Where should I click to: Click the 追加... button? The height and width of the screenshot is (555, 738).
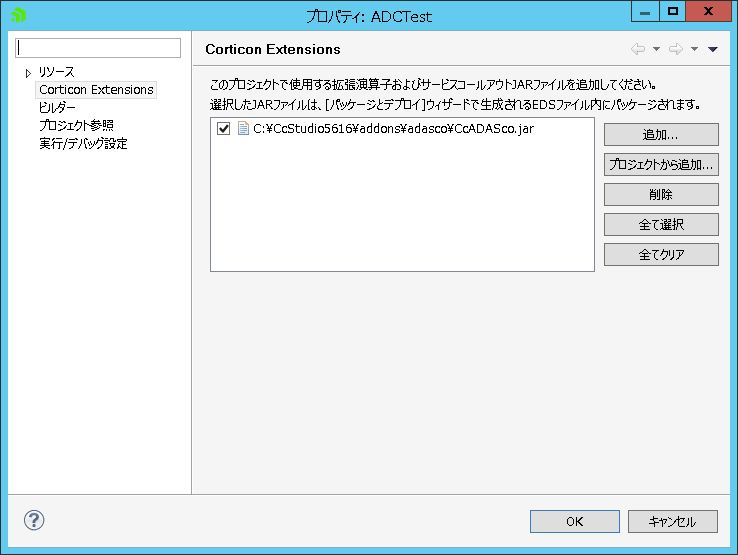click(x=661, y=135)
